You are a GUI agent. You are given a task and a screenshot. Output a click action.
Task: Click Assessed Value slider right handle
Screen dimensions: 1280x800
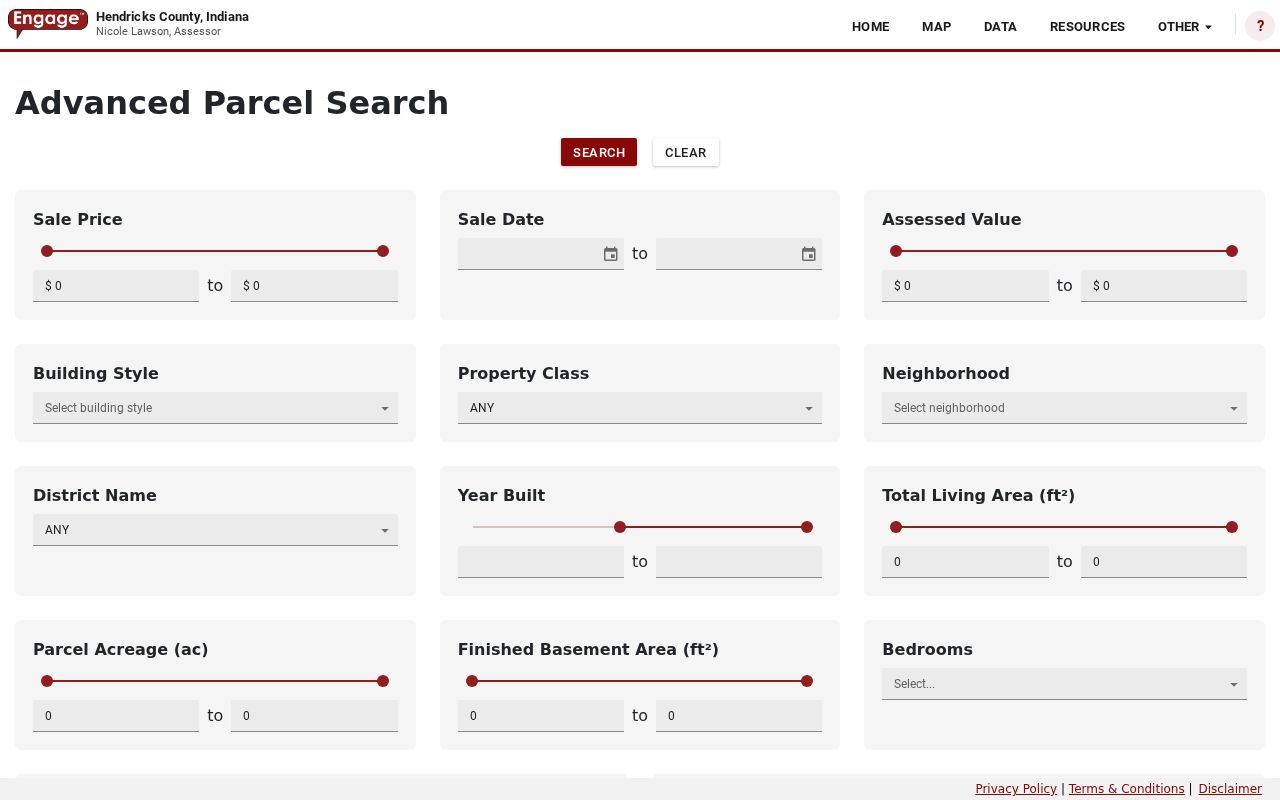tap(1232, 251)
